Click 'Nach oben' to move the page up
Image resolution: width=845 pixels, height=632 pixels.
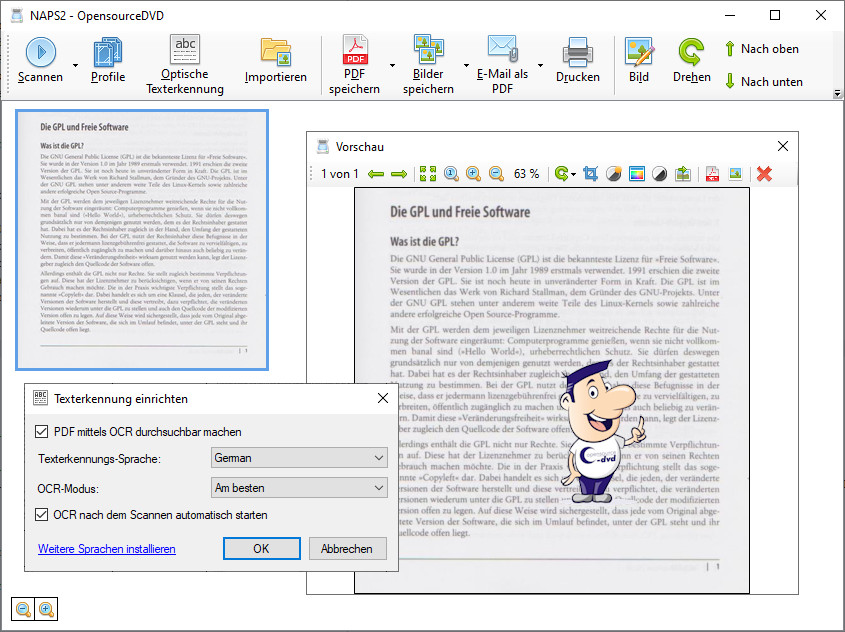(x=761, y=48)
